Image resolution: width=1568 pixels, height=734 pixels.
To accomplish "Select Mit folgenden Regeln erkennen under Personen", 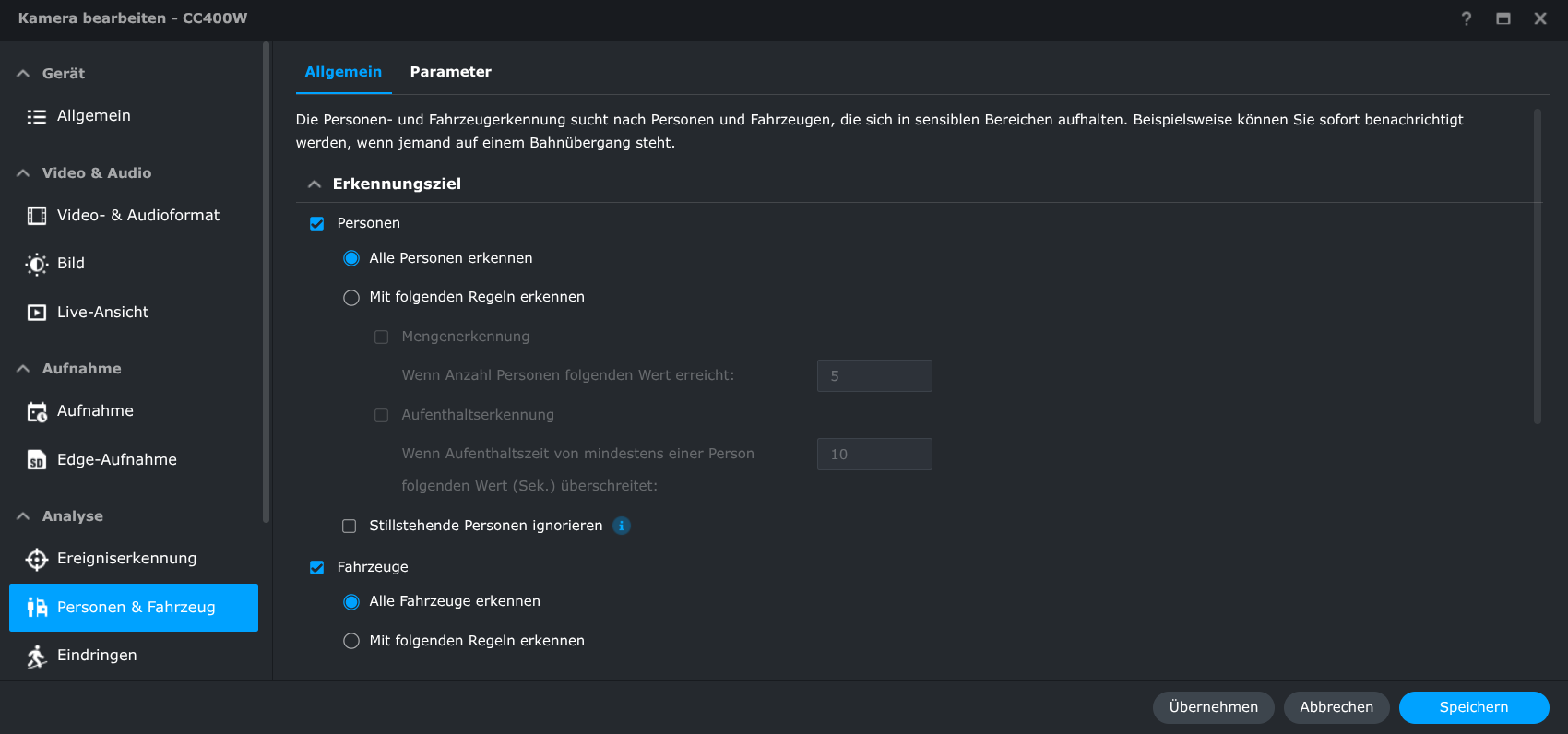I will click(x=351, y=297).
